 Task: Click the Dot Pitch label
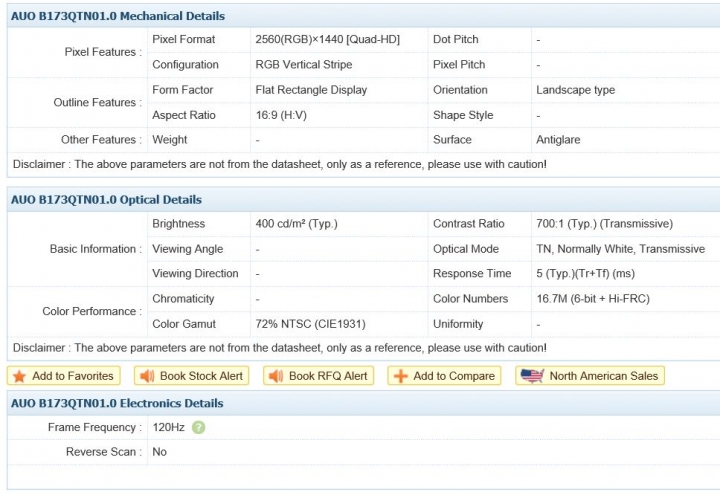click(x=456, y=39)
